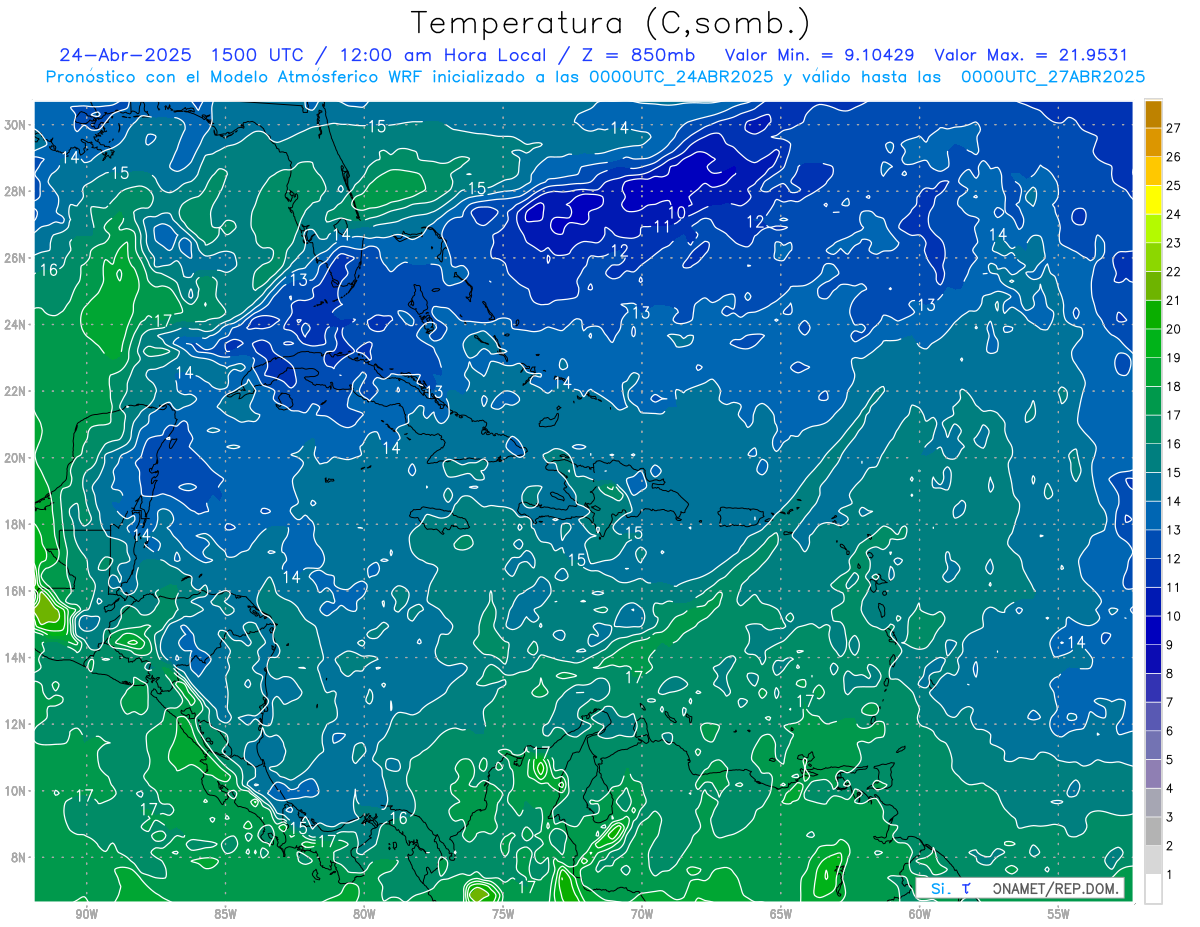Click the "75W" longitude axis label

click(x=503, y=914)
